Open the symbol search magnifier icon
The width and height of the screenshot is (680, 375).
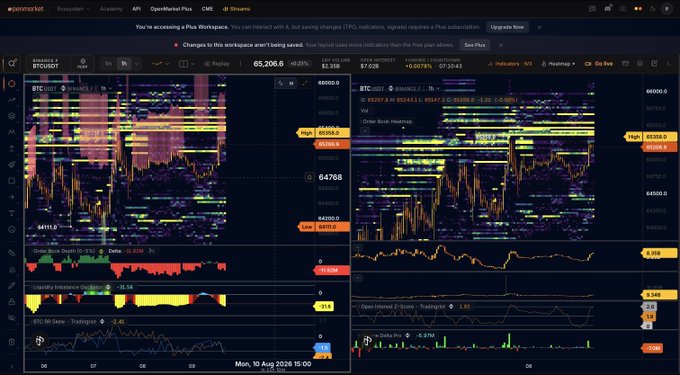point(12,64)
